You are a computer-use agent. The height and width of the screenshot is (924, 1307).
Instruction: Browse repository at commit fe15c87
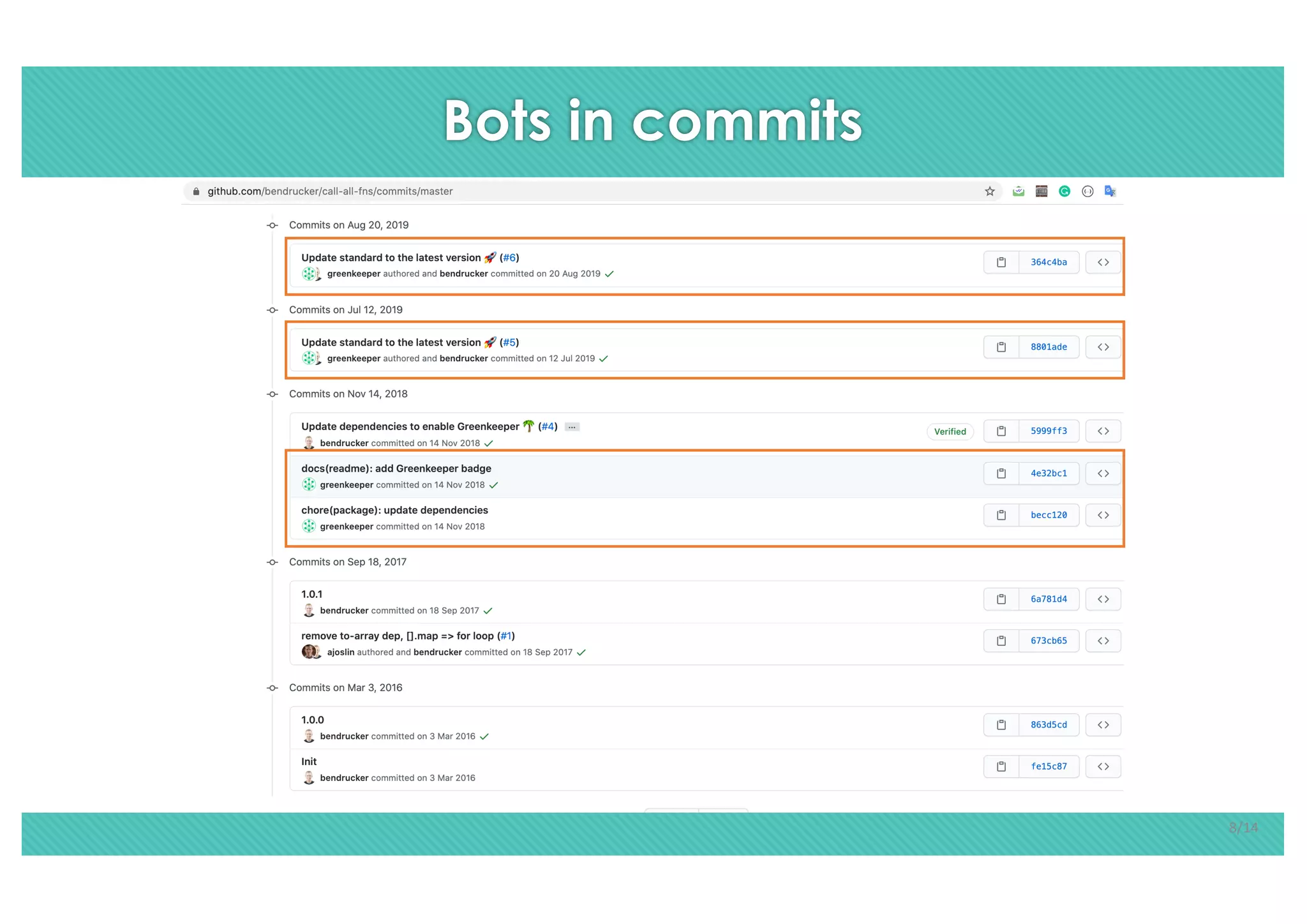pyautogui.click(x=1103, y=766)
